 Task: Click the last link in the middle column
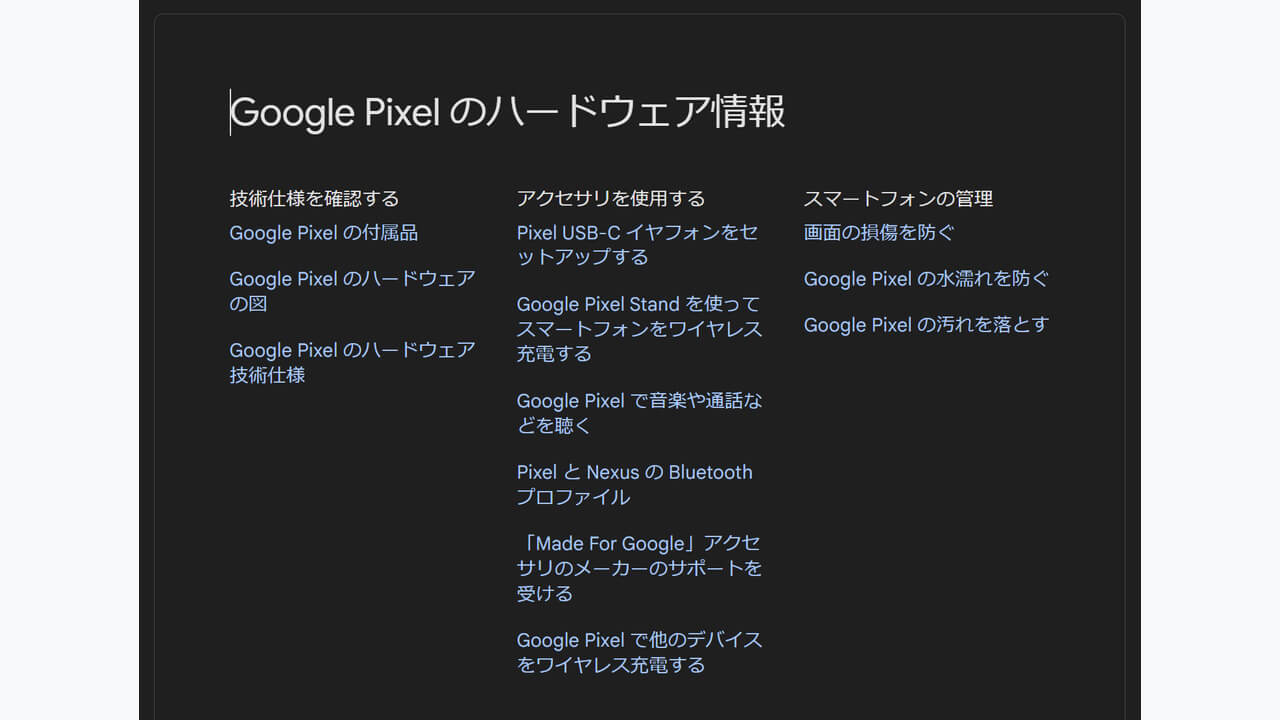pyautogui.click(x=638, y=652)
